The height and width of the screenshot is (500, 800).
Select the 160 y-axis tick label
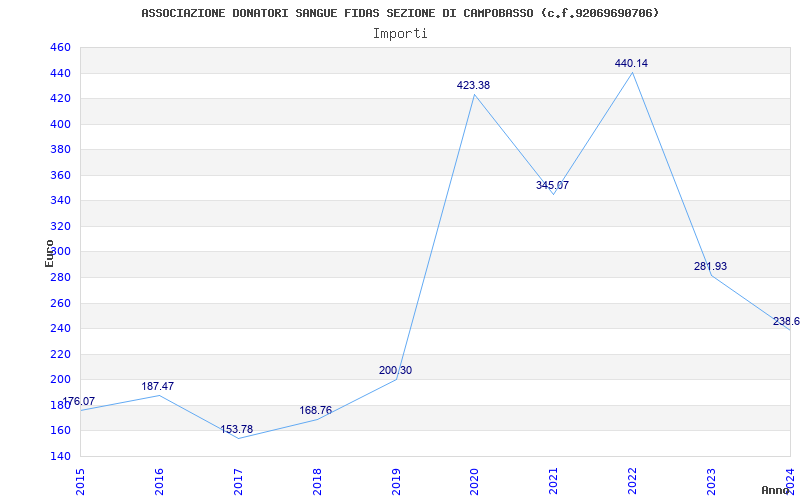pyautogui.click(x=60, y=431)
